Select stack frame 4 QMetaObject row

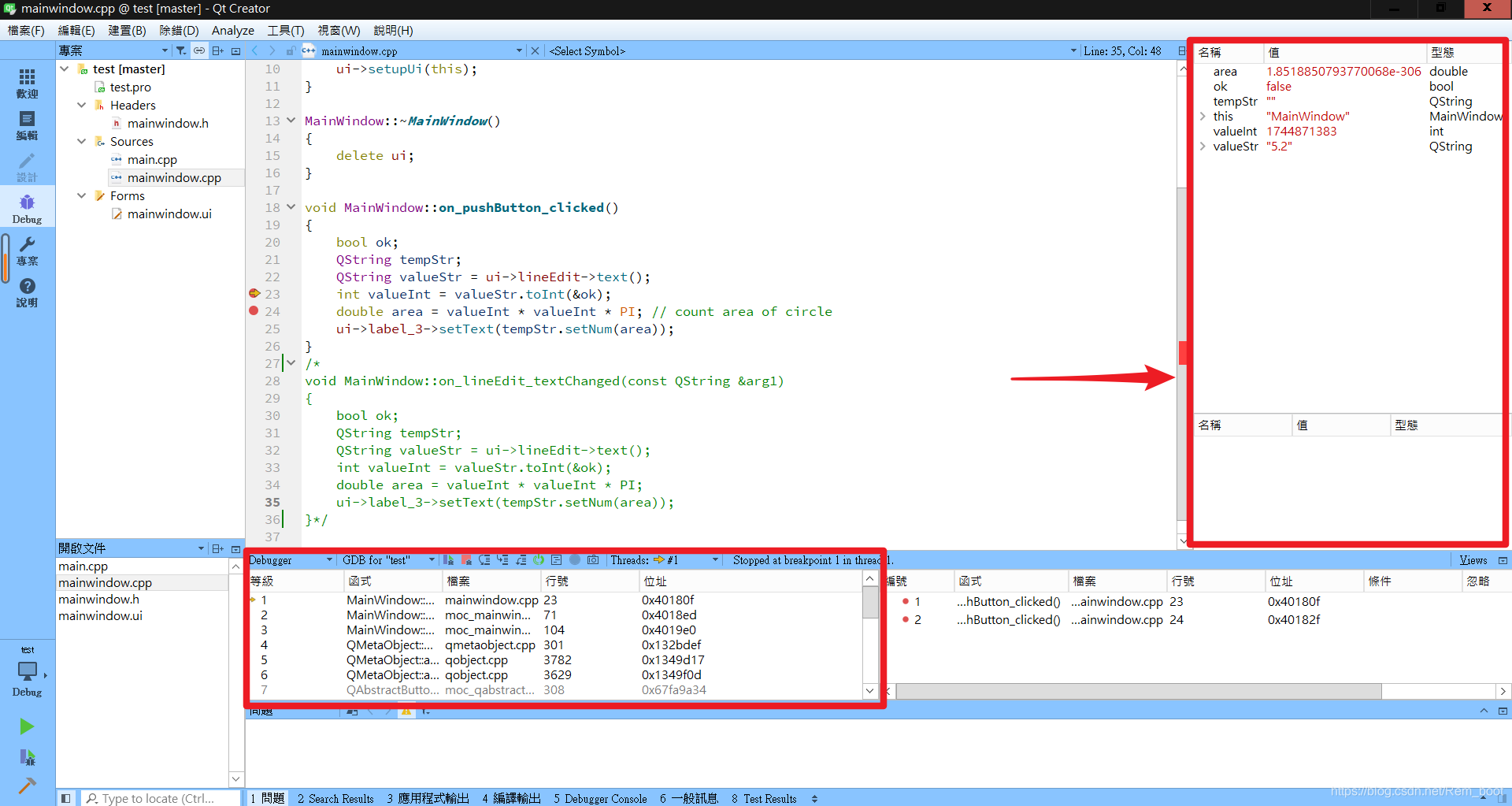click(555, 644)
